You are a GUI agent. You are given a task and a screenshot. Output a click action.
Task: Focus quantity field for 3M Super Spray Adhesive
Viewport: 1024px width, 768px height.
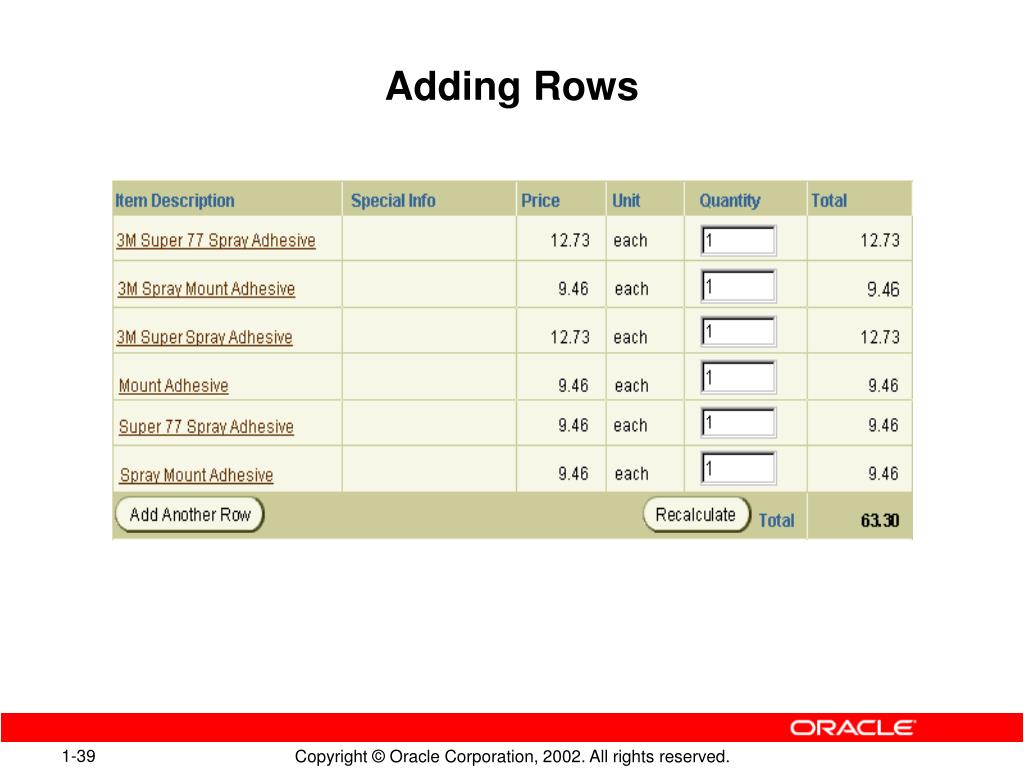point(738,332)
